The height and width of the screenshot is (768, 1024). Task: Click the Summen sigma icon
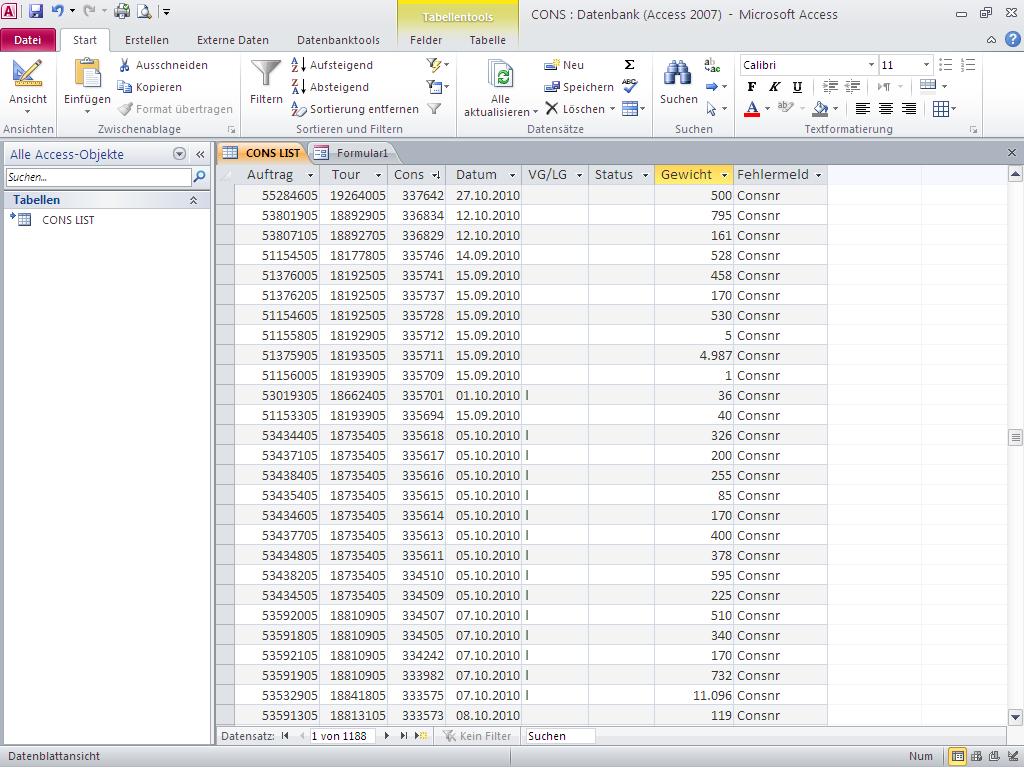629,65
